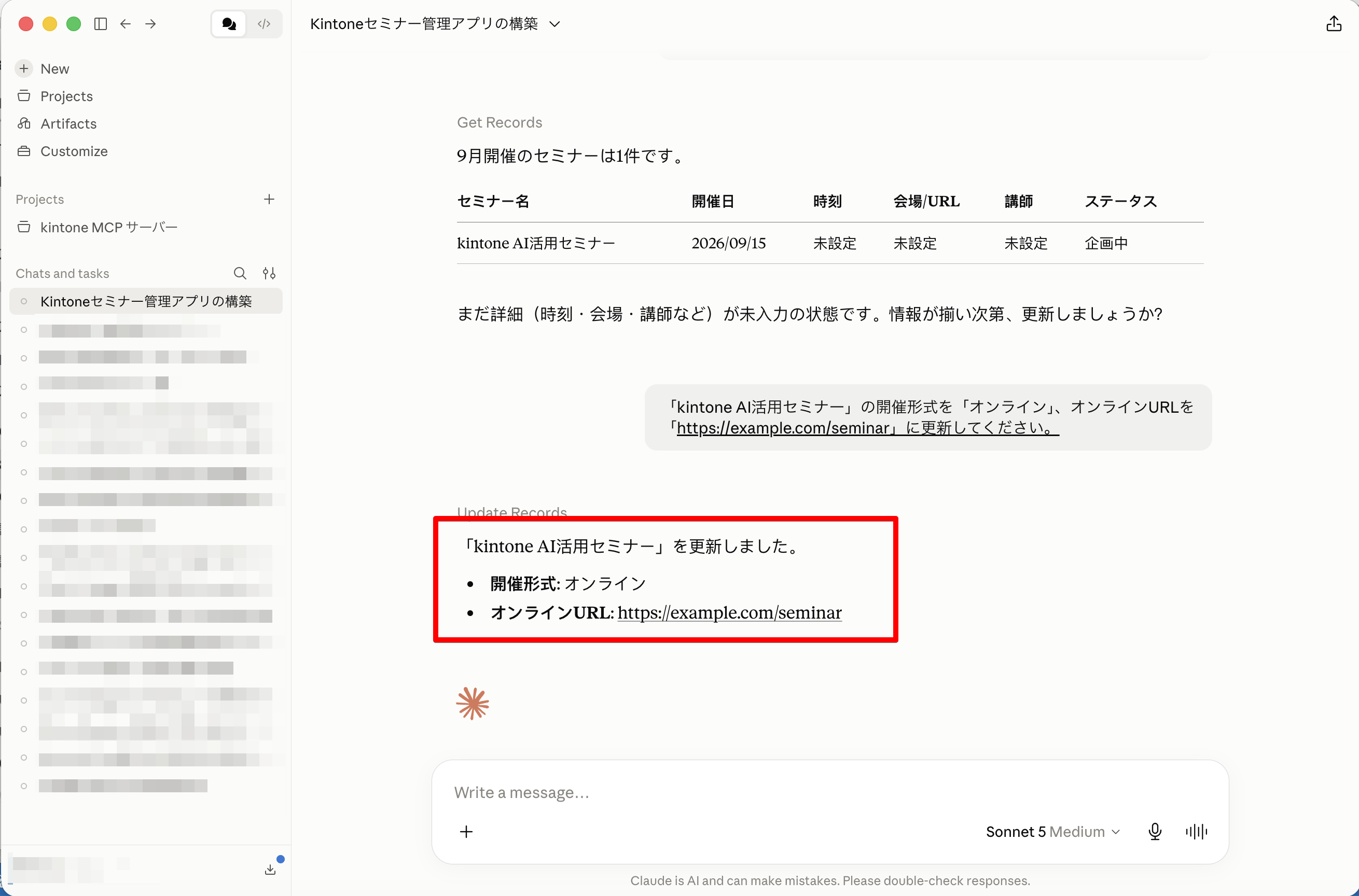This screenshot has width=1359, height=896.
Task: Click the microphone dictation icon
Action: 1155,831
